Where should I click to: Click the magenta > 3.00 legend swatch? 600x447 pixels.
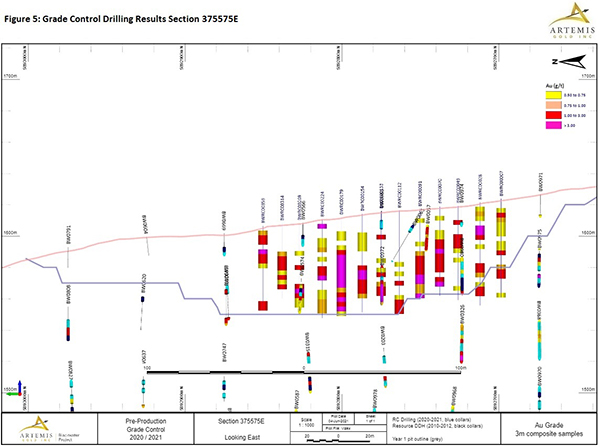point(553,125)
